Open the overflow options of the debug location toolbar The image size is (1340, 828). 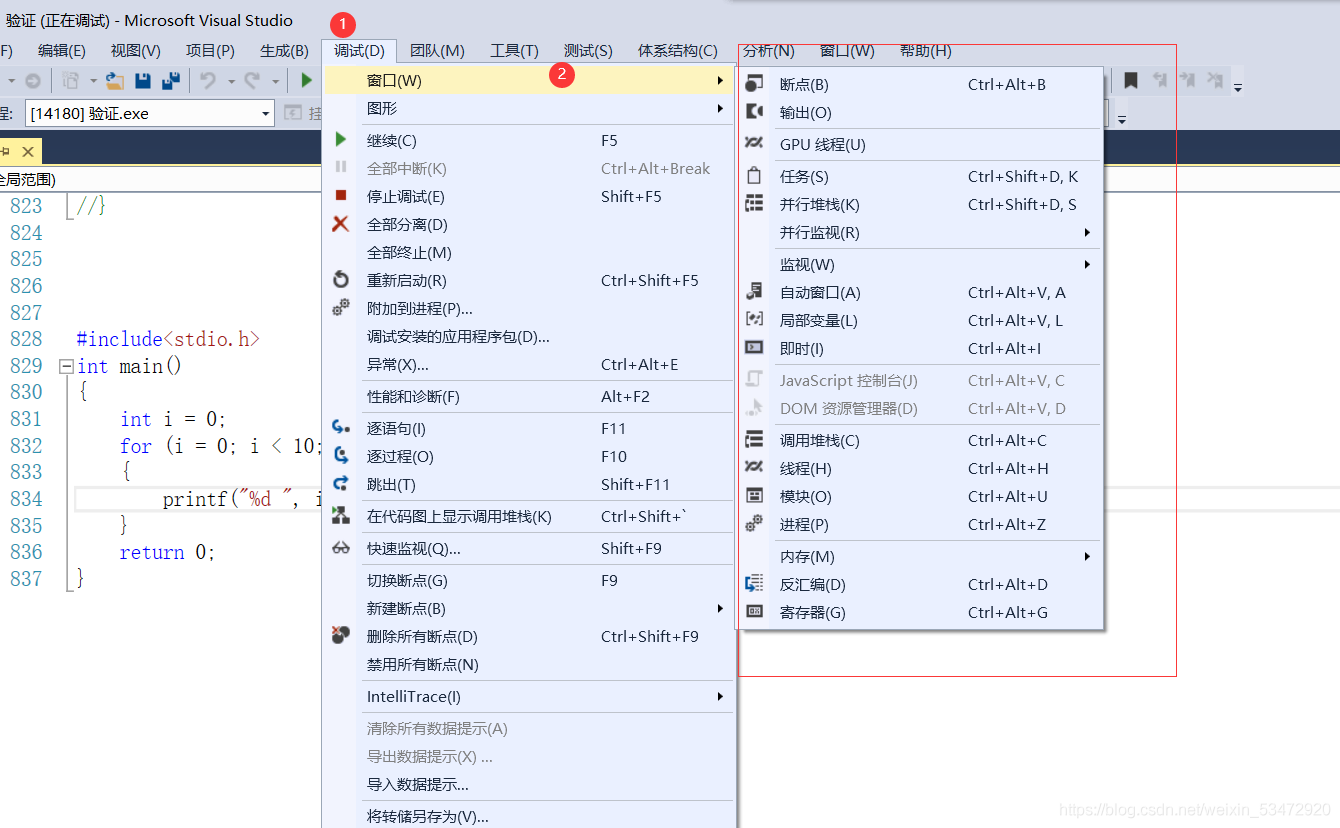(x=1122, y=118)
